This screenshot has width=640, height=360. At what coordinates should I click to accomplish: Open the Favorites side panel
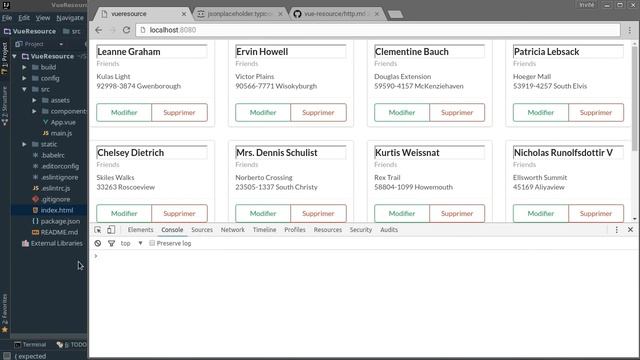pos(4,313)
